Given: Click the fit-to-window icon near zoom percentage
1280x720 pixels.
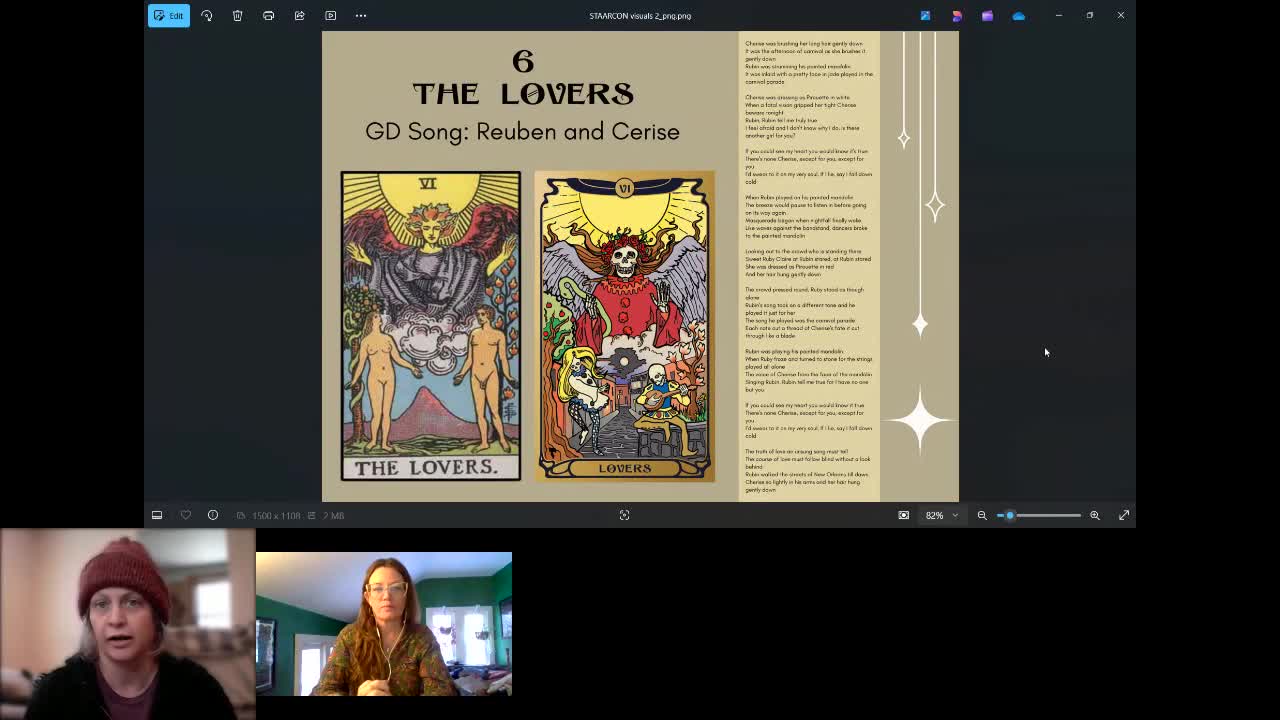Looking at the screenshot, I should 903,515.
